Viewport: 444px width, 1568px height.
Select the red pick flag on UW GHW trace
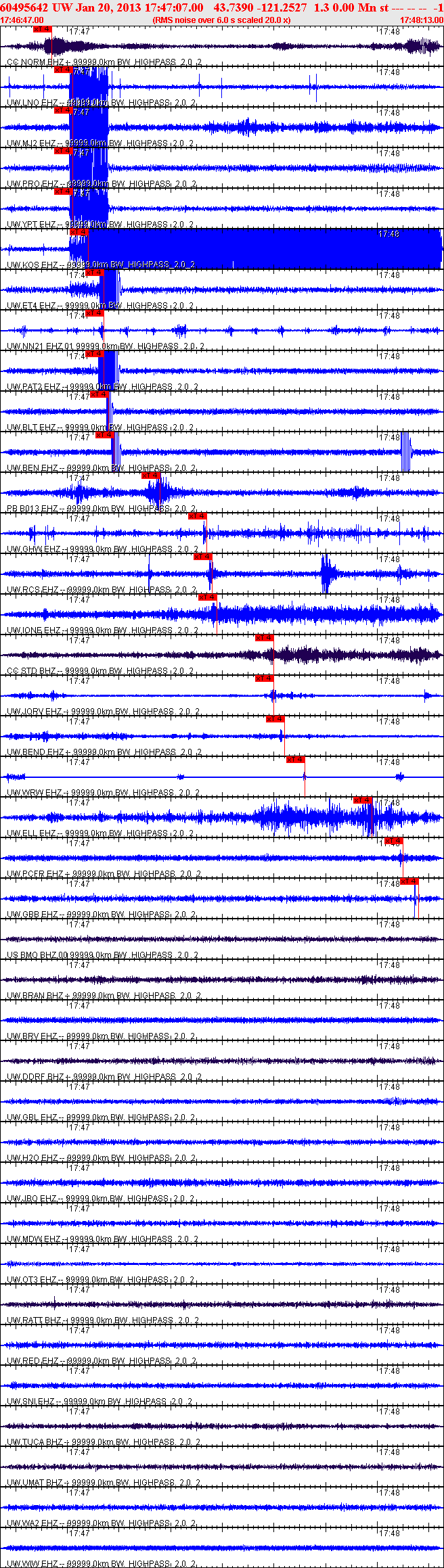coord(197,516)
